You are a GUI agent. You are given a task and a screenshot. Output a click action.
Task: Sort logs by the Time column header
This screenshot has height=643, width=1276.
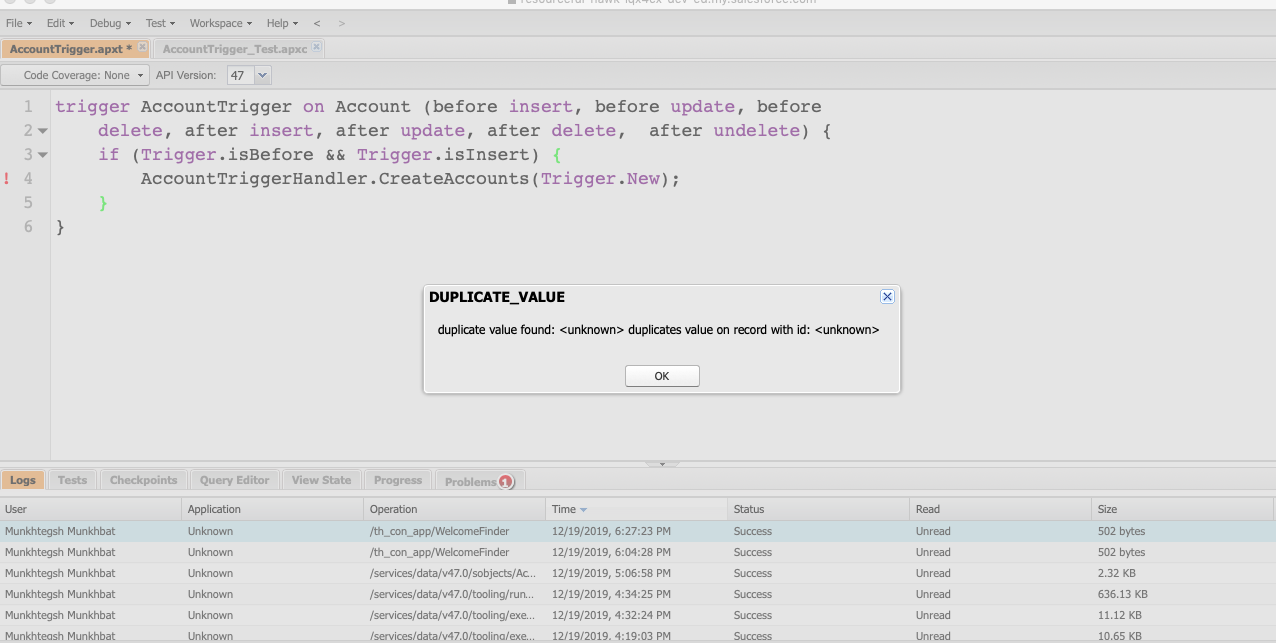tap(564, 509)
